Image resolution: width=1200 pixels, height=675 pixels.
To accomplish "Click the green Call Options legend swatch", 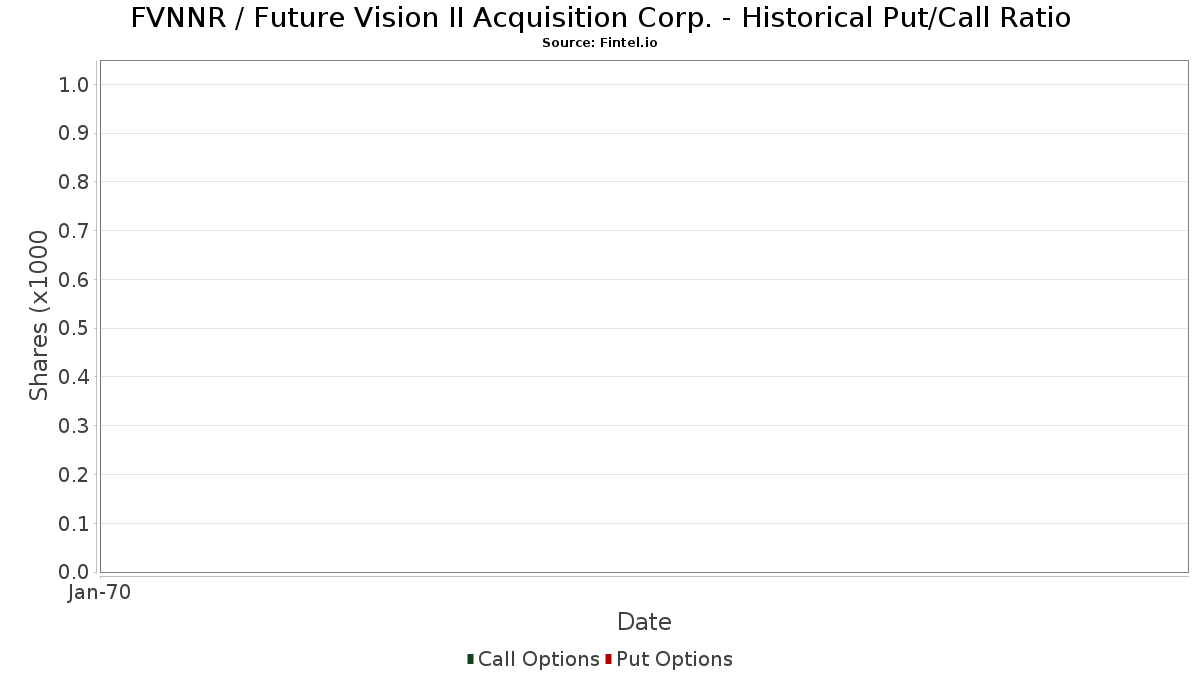I will (x=470, y=659).
